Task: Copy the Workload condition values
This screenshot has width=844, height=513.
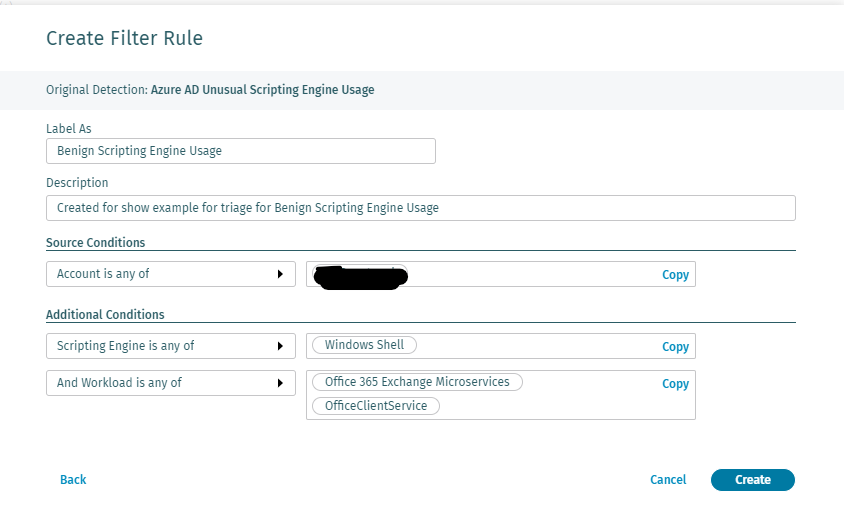Action: 675,384
